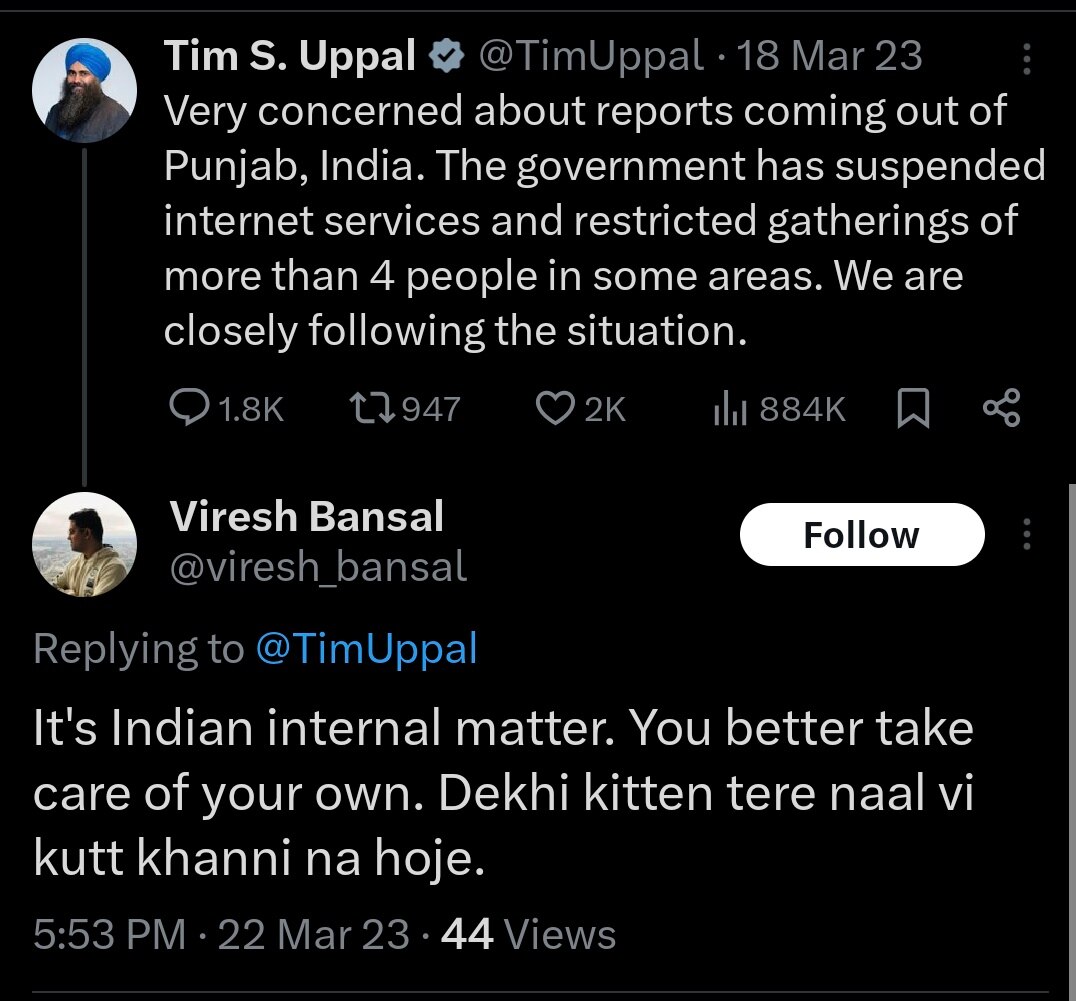Open Tim S. Uppal's profile picture
This screenshot has height=1001, width=1076.
[84, 91]
